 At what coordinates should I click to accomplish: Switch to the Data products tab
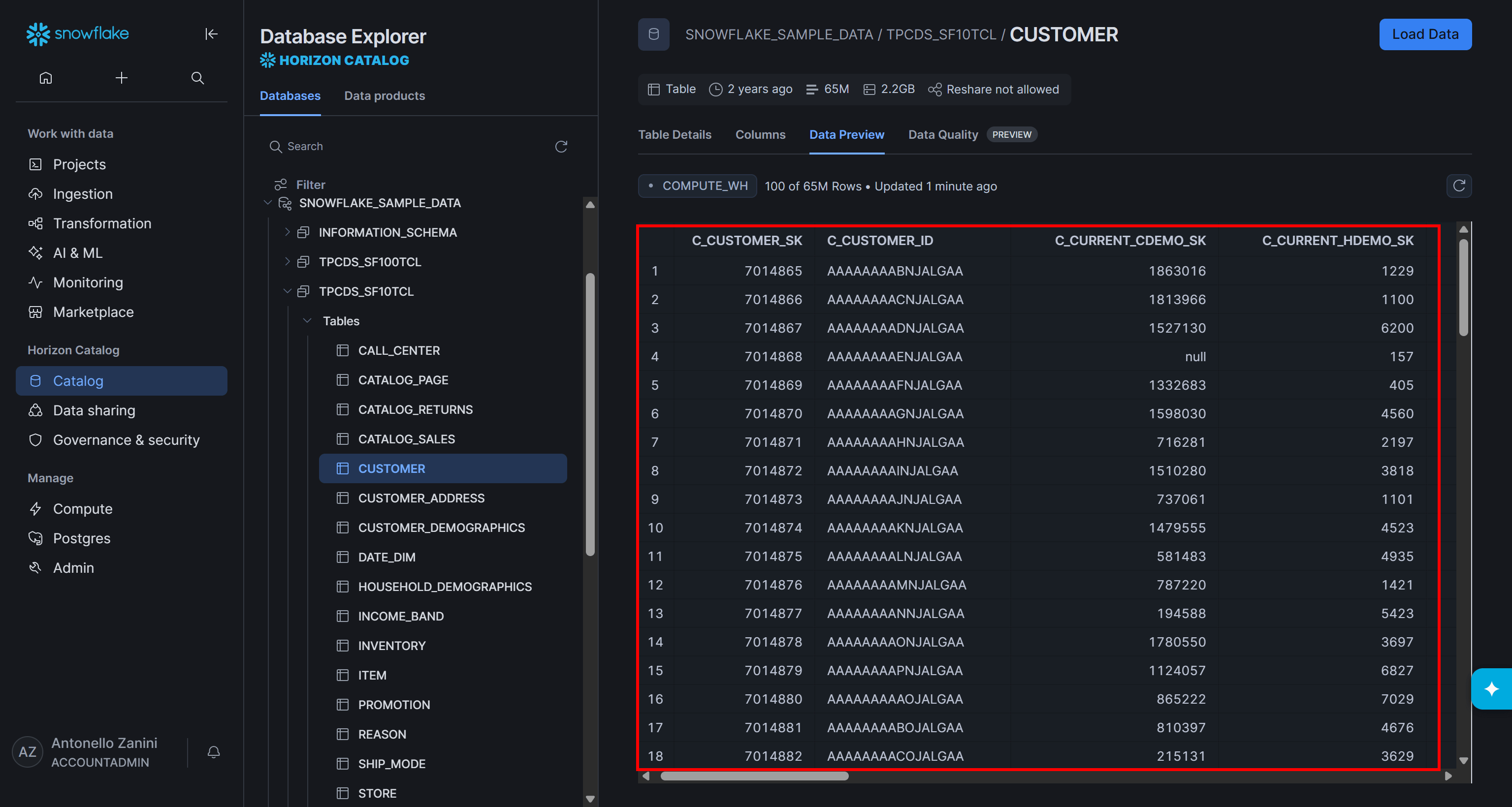pyautogui.click(x=385, y=95)
